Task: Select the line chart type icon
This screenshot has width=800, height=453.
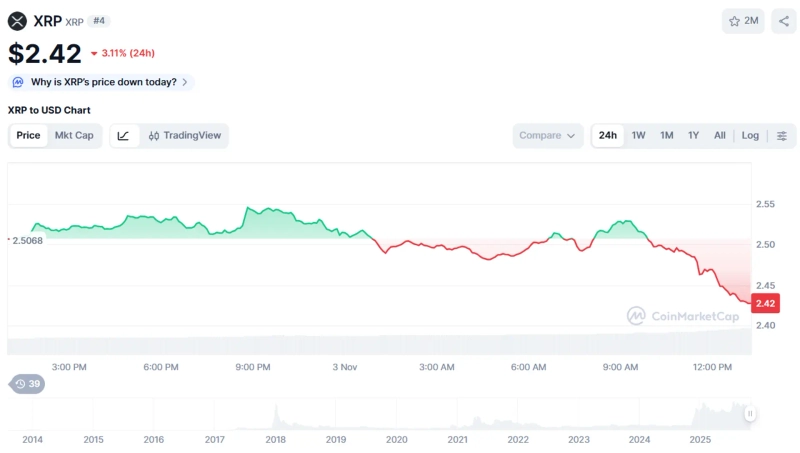Action: coord(123,136)
